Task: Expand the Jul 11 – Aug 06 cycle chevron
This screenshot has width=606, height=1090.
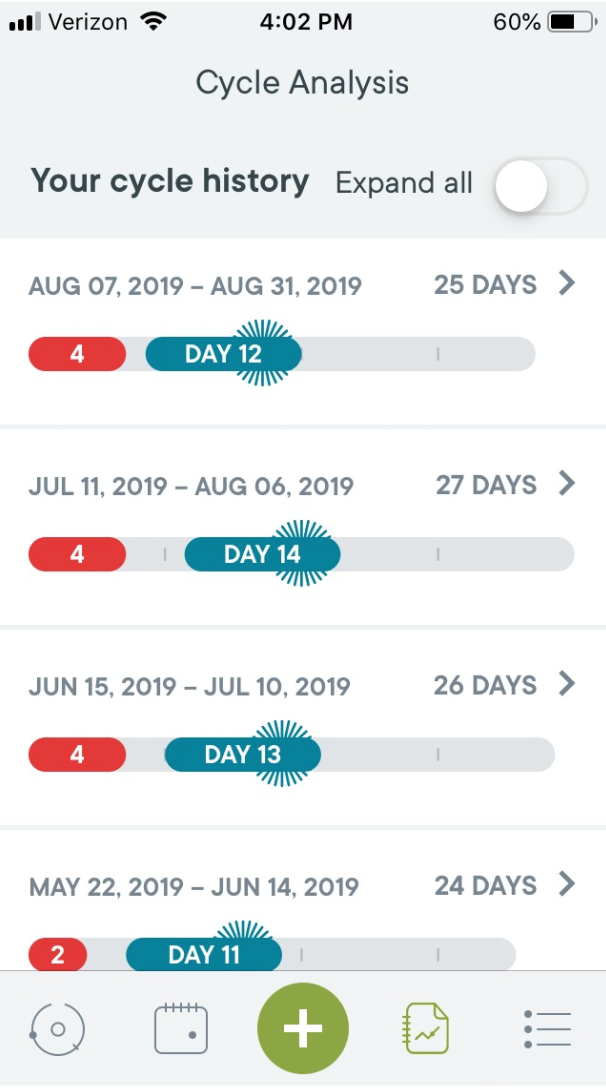Action: tap(567, 482)
